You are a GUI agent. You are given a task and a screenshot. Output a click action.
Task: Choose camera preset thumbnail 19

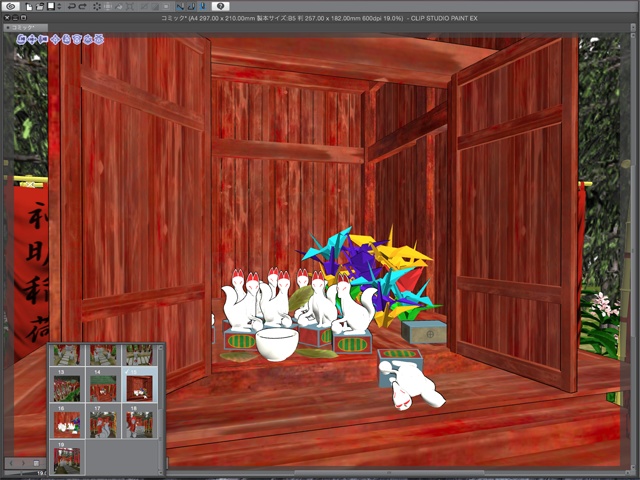pos(67,458)
